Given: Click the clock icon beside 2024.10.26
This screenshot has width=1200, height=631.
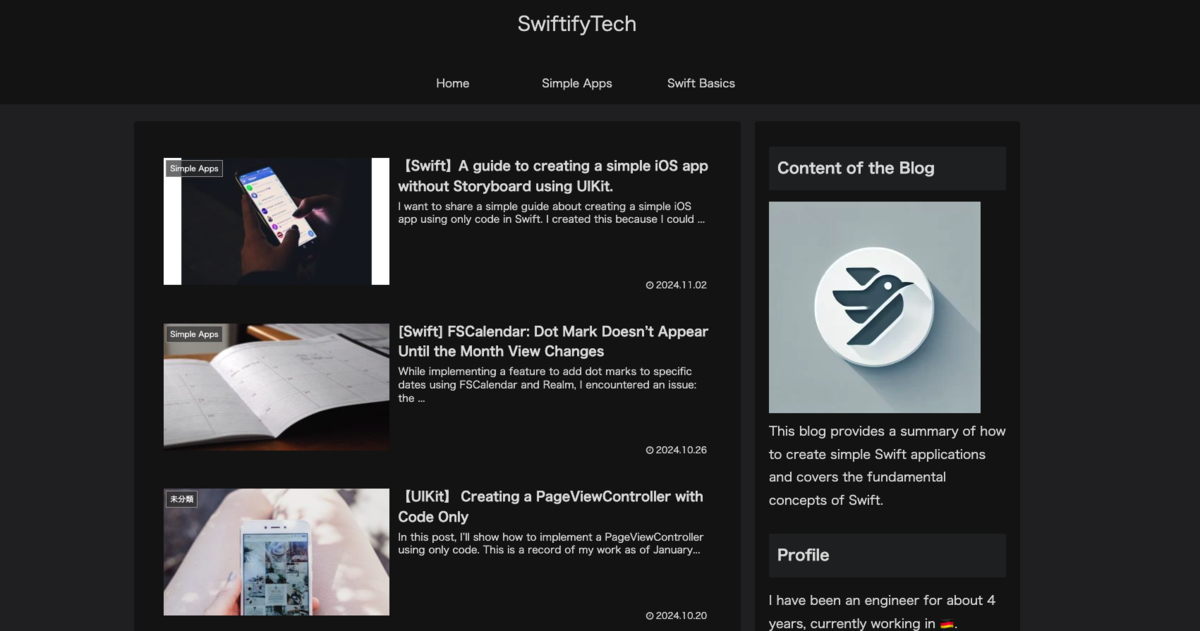Looking at the screenshot, I should [x=650, y=450].
